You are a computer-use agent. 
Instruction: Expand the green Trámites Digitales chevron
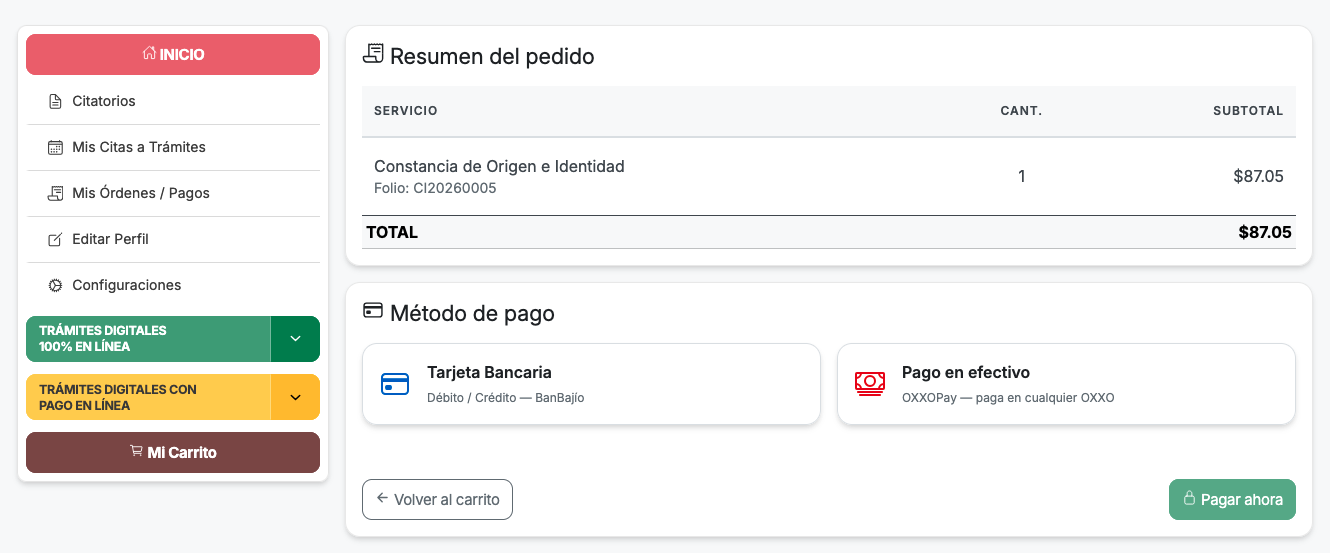295,339
